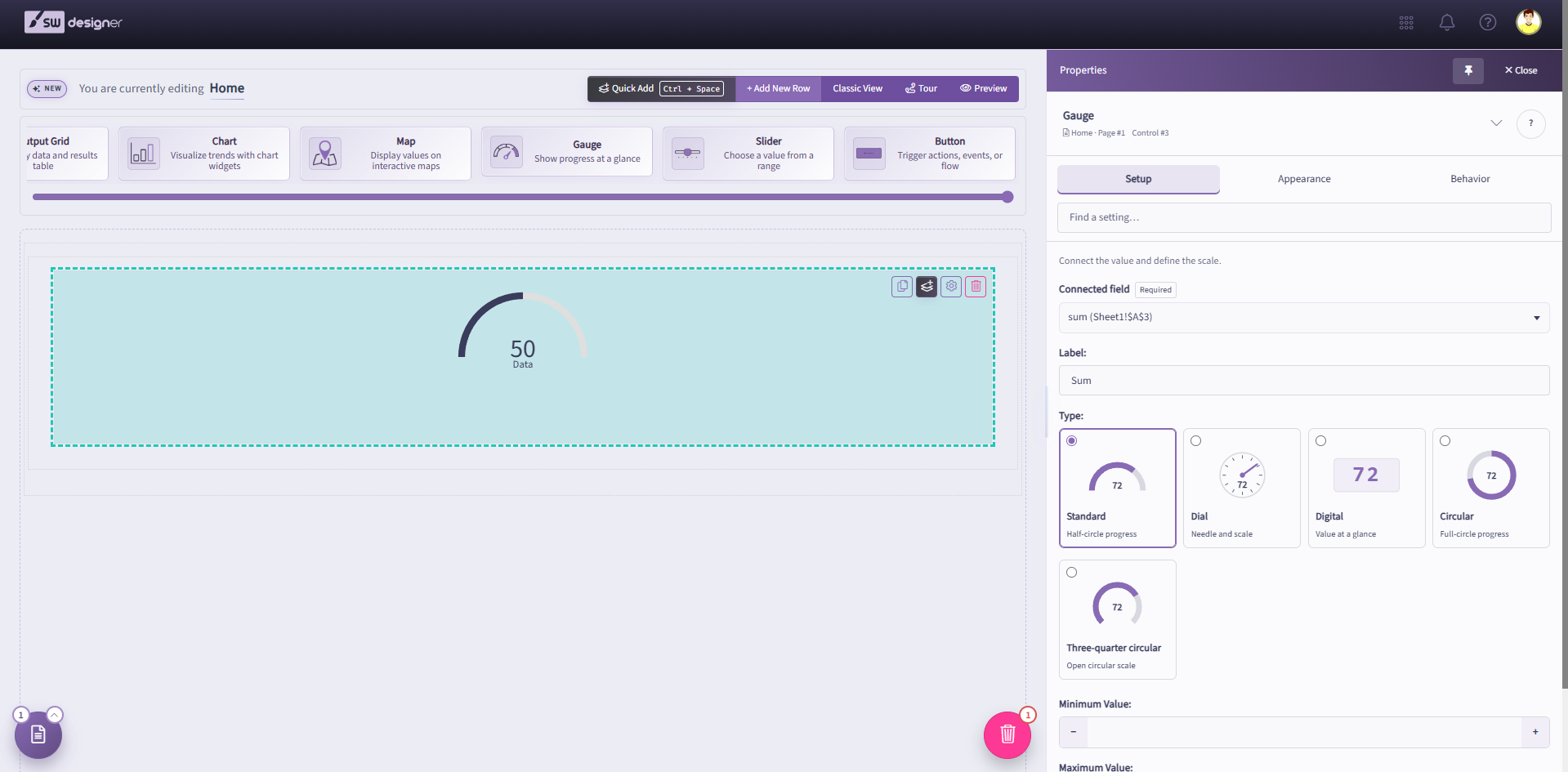The image size is (1568, 772).
Task: Select the Dial gauge type
Action: click(1242, 489)
